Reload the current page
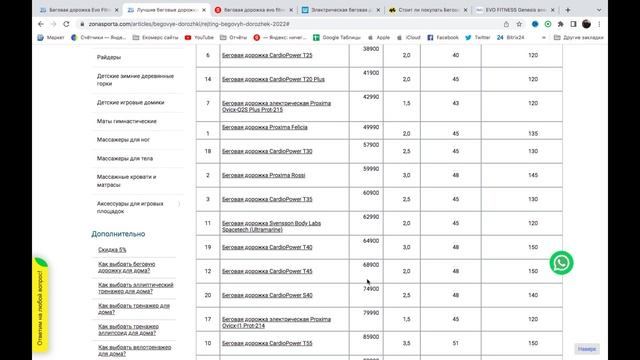Screen dimensions: 640x360 pyautogui.click(x=66, y=24)
